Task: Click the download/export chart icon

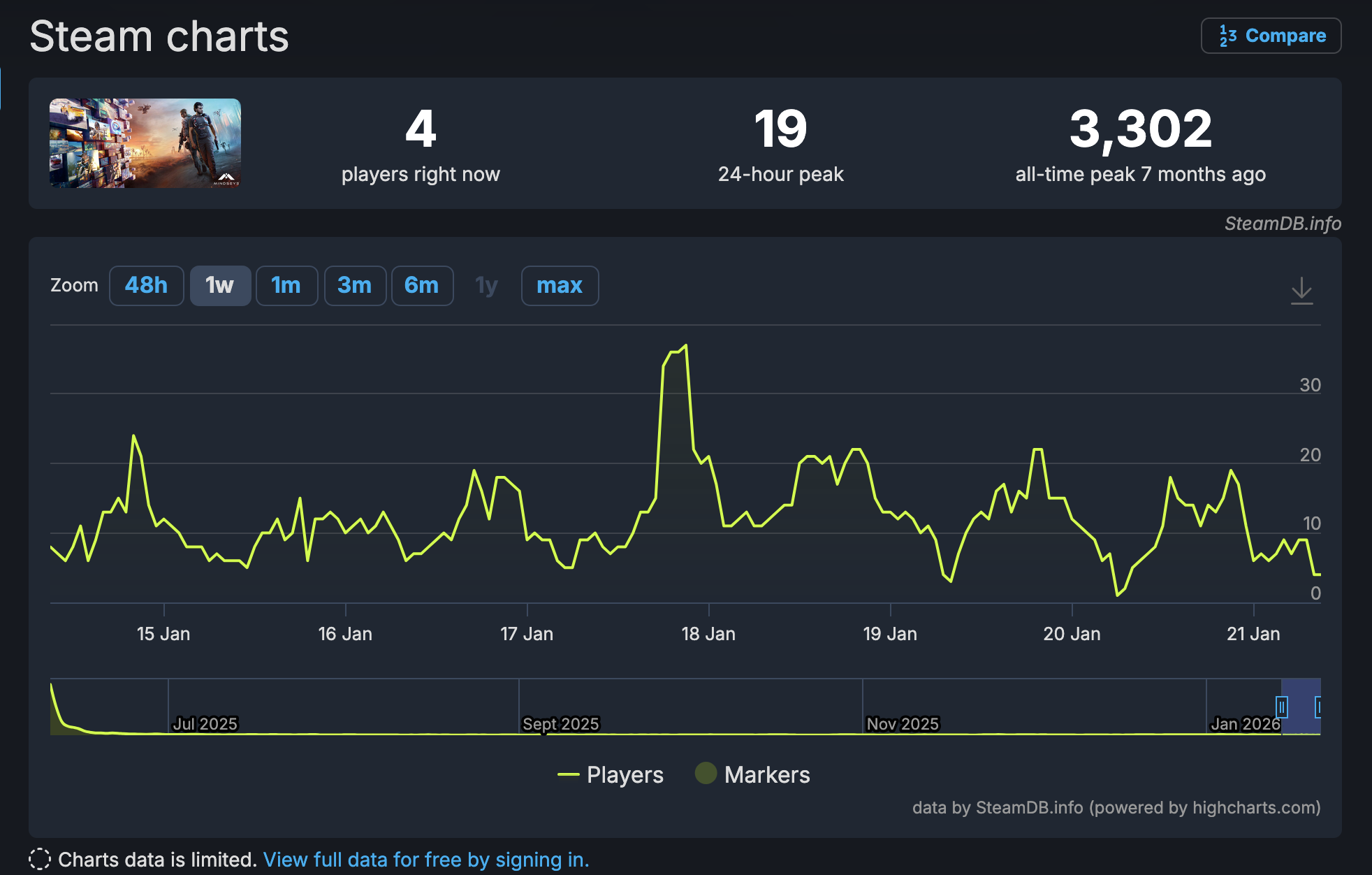Action: click(x=1301, y=292)
